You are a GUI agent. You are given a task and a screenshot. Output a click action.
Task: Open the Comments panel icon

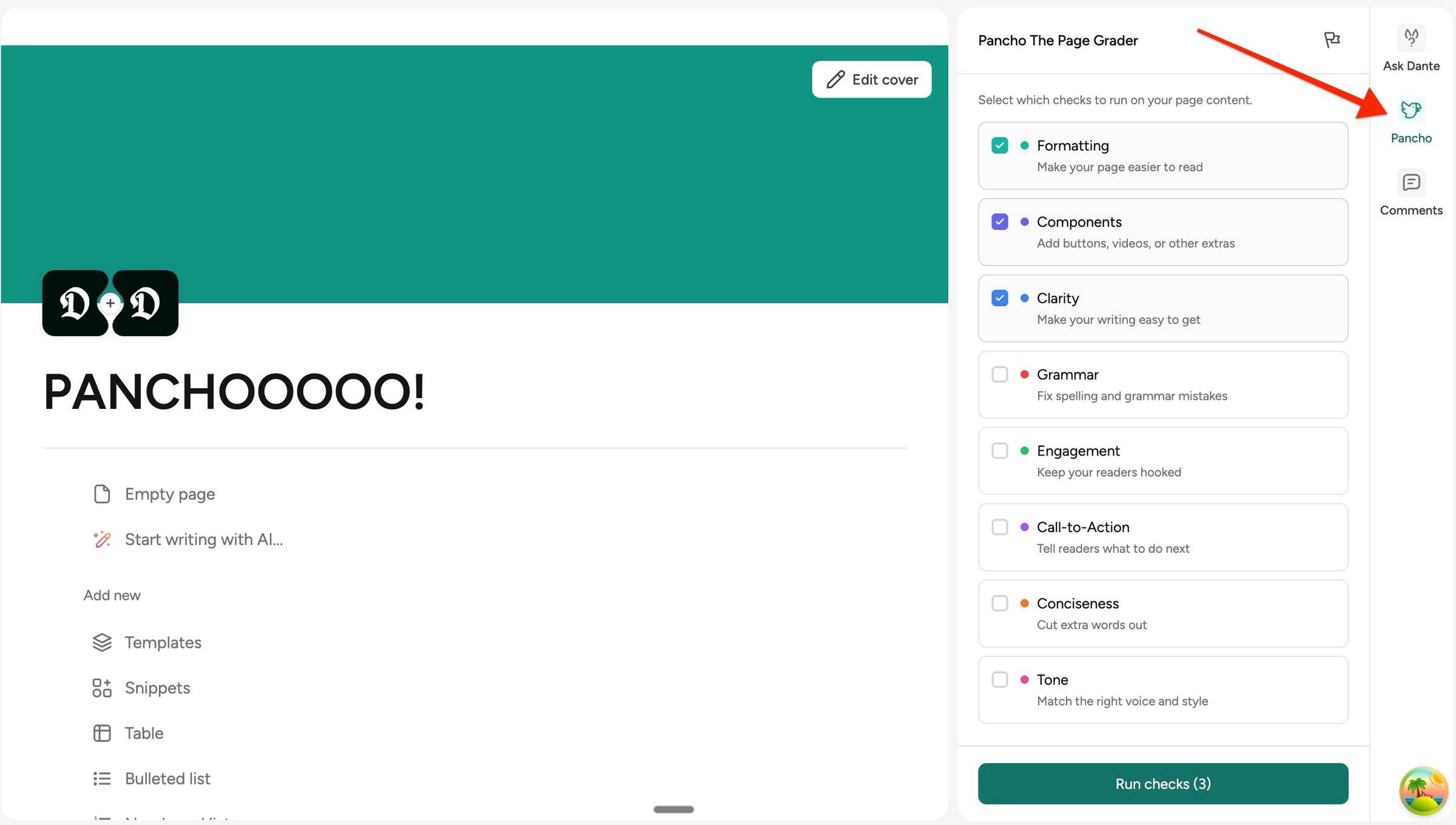click(1411, 183)
